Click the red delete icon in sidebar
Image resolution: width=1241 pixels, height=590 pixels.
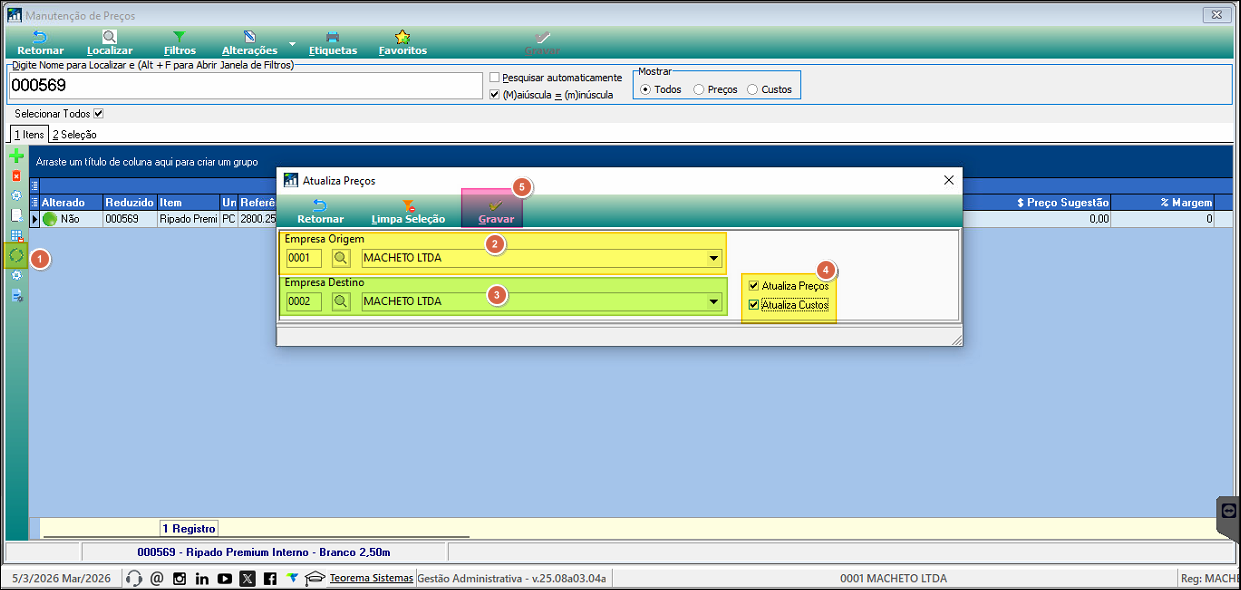point(16,176)
